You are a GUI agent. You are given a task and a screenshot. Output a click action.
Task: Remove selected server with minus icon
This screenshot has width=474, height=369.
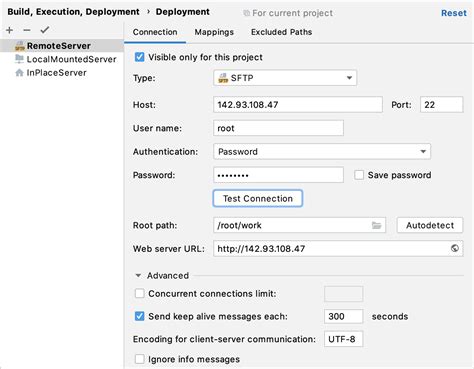coord(27,30)
